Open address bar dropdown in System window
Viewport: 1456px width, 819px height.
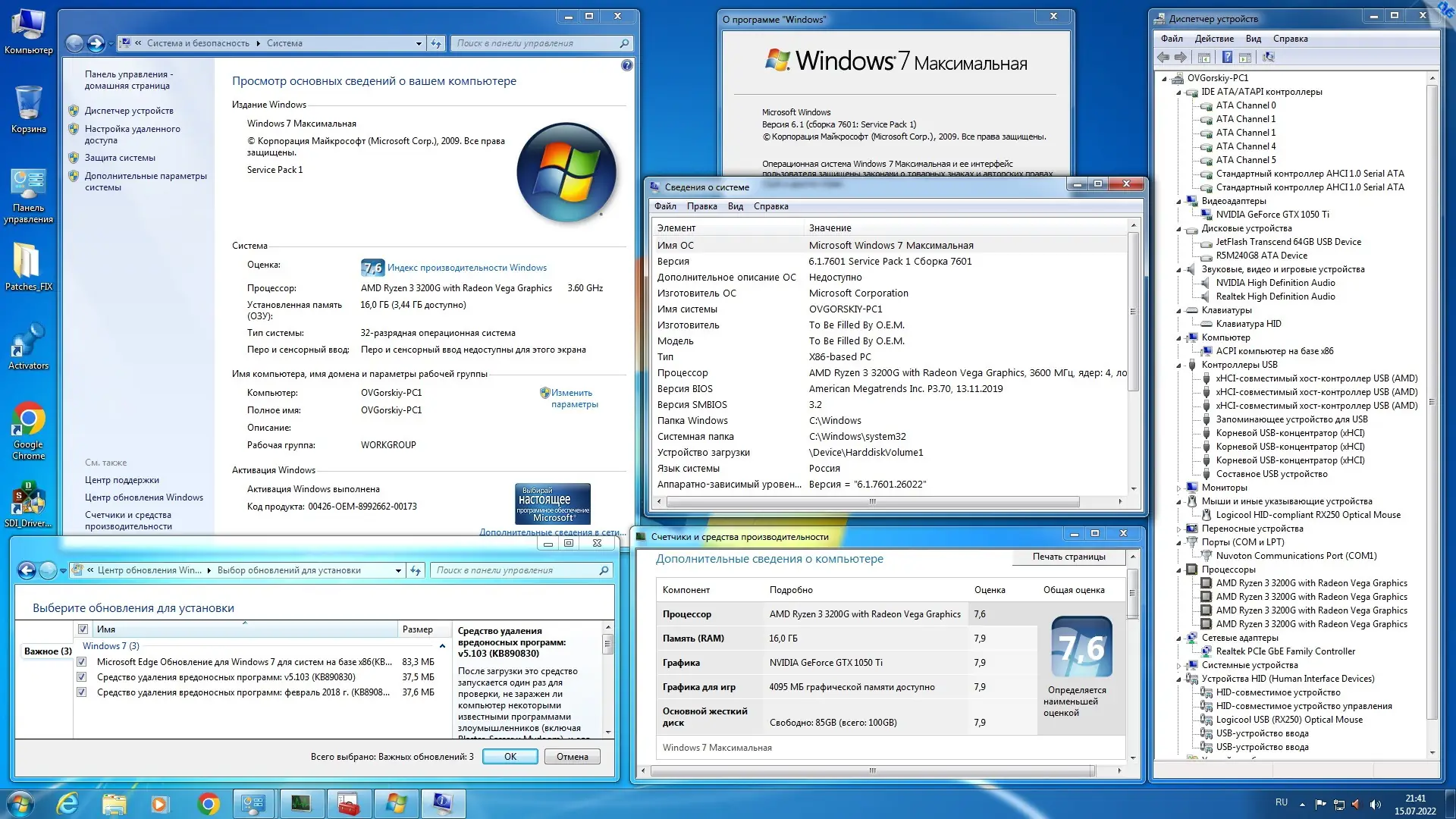tap(419, 44)
